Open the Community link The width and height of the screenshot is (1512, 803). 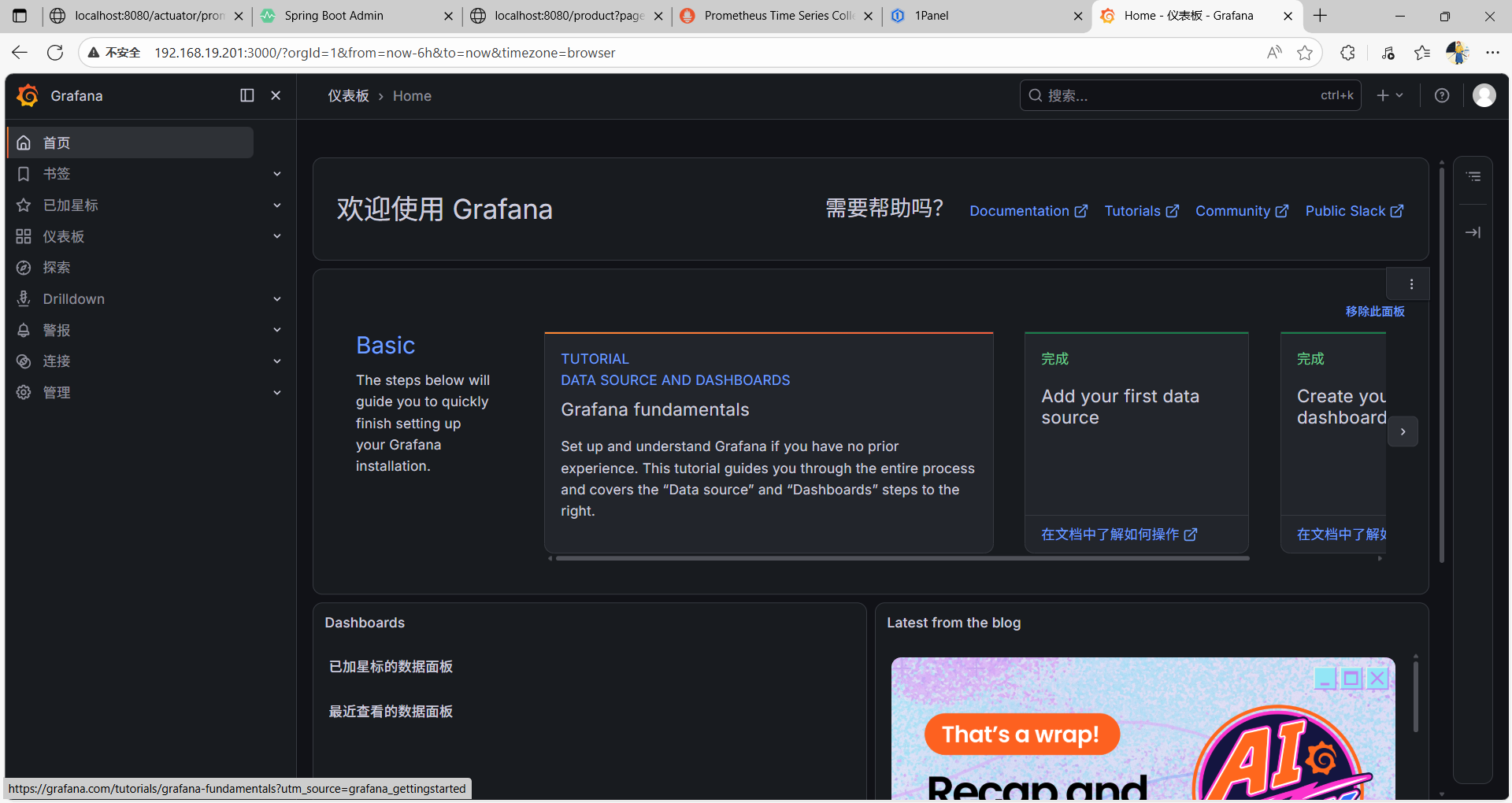[1242, 211]
